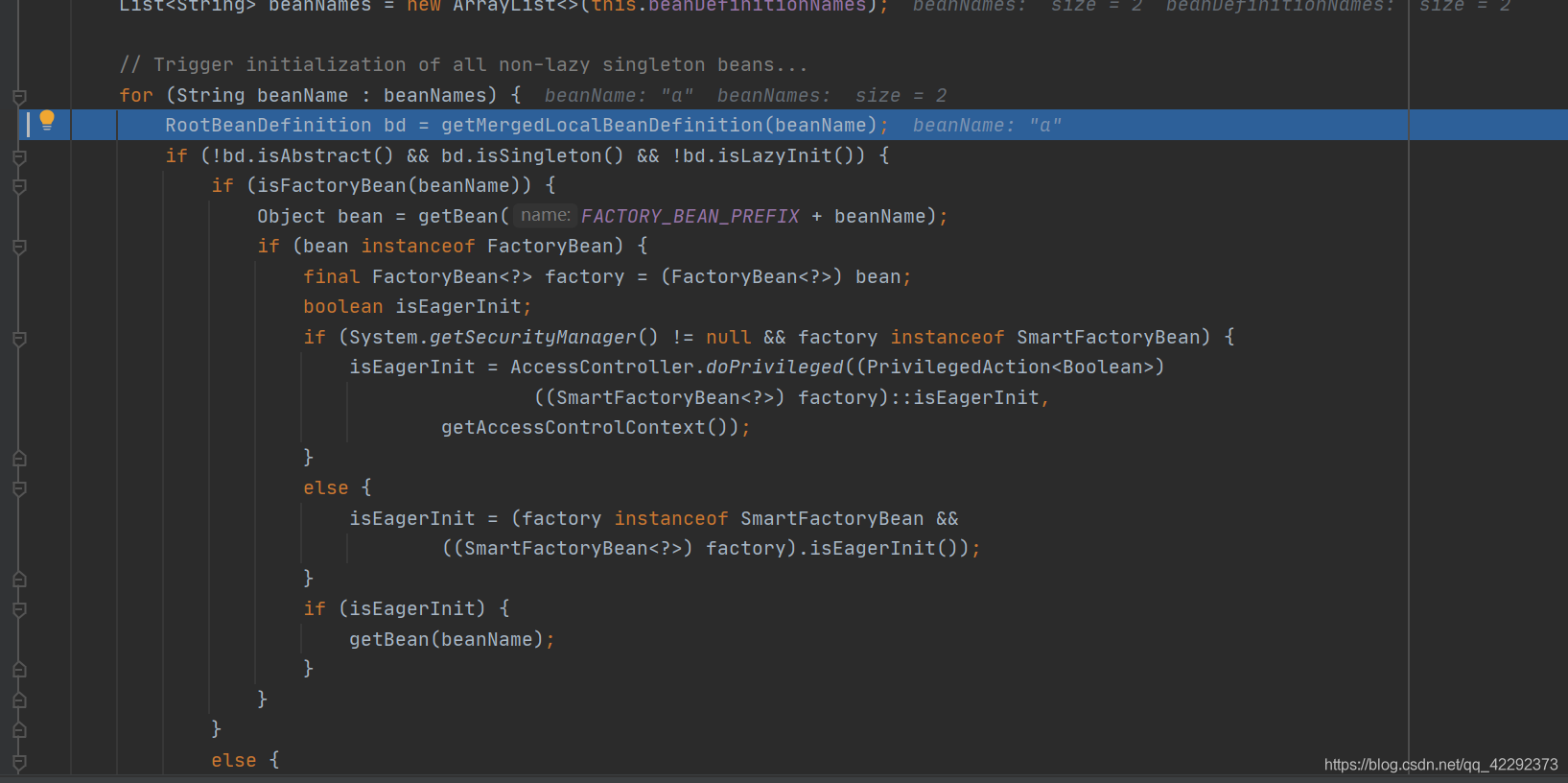This screenshot has height=783, width=1568.
Task: Click getBean(beanName) inside if (isEagerInit)
Action: pyautogui.click(x=446, y=640)
